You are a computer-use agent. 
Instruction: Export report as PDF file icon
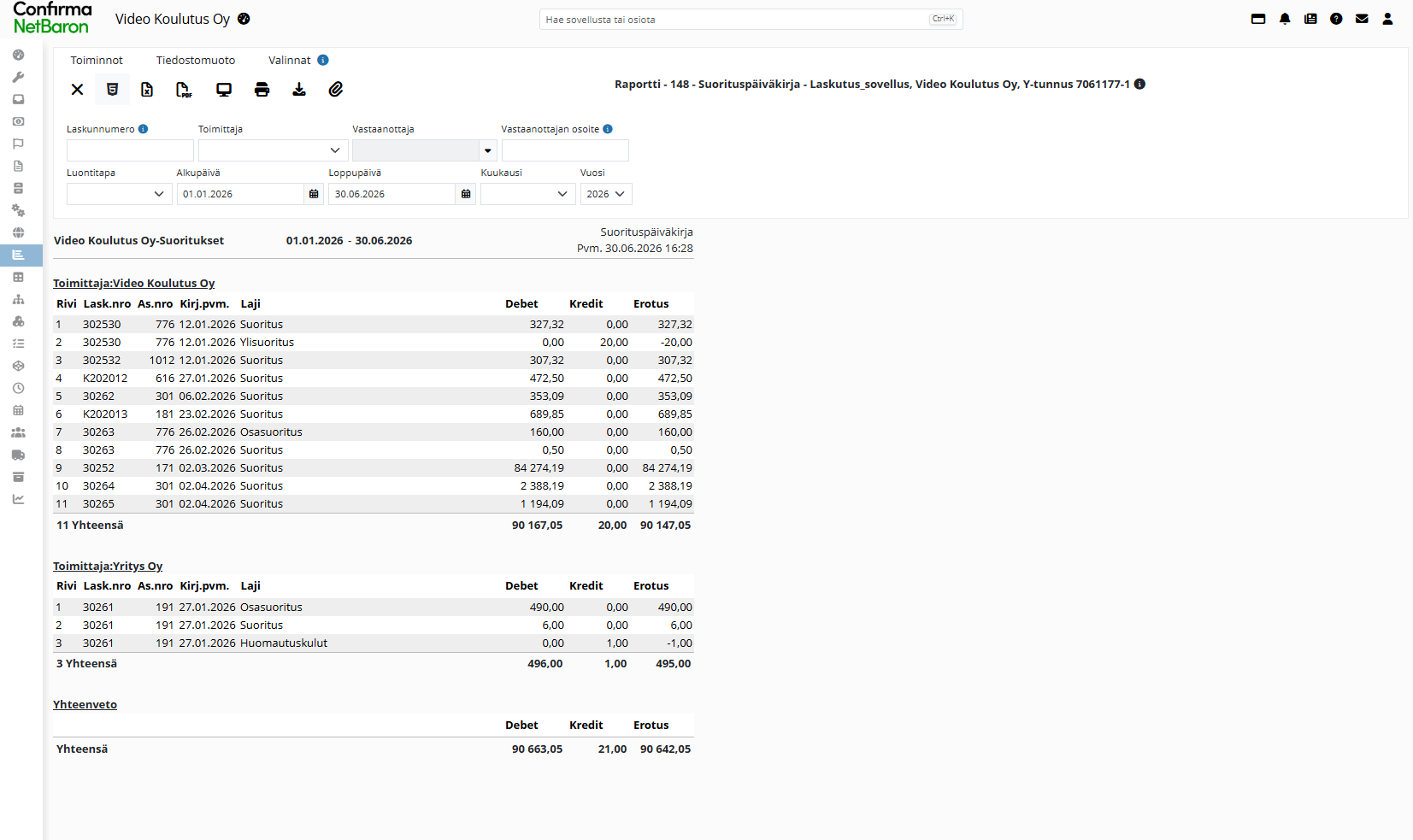(x=184, y=90)
